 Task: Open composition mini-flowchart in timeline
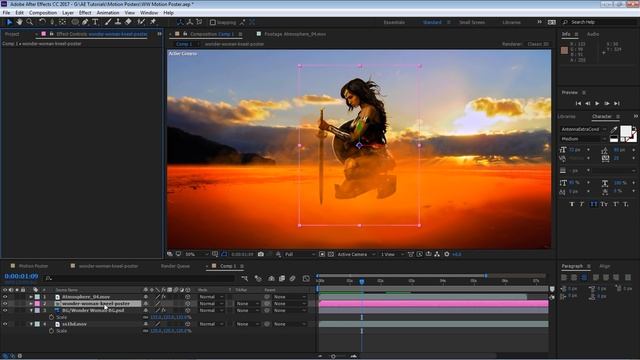[244, 279]
